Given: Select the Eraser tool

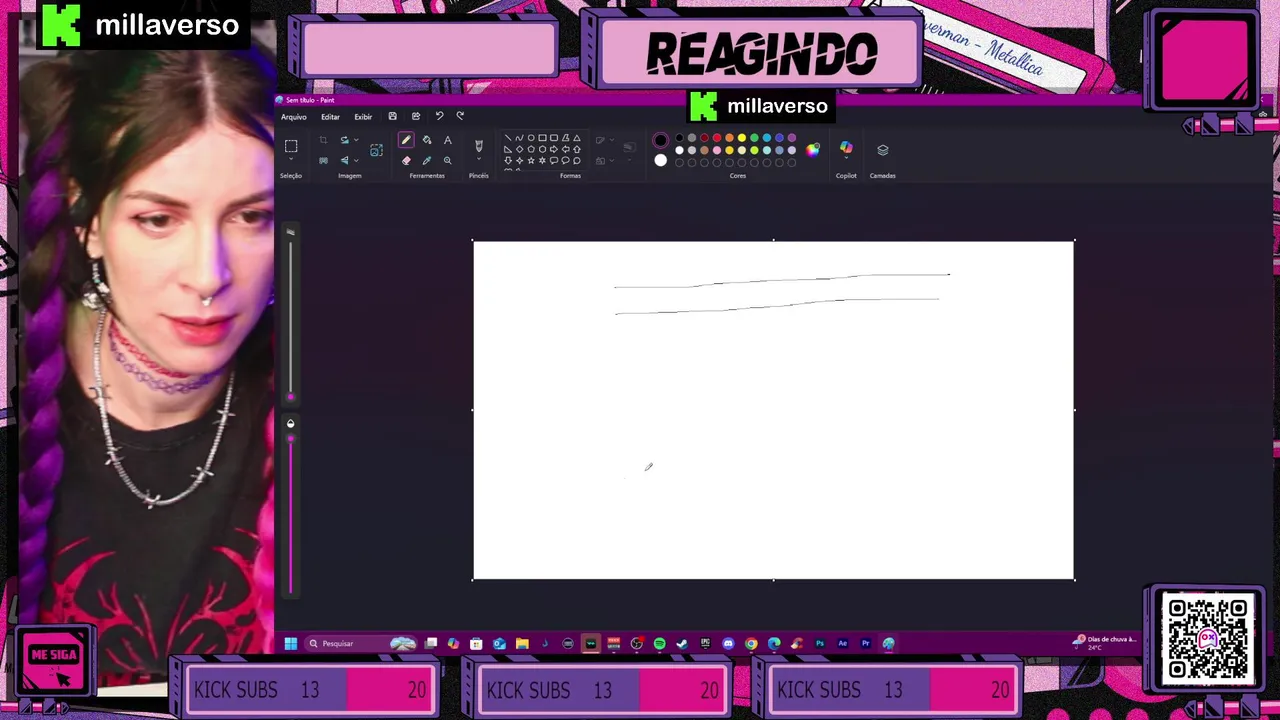Looking at the screenshot, I should (x=406, y=160).
